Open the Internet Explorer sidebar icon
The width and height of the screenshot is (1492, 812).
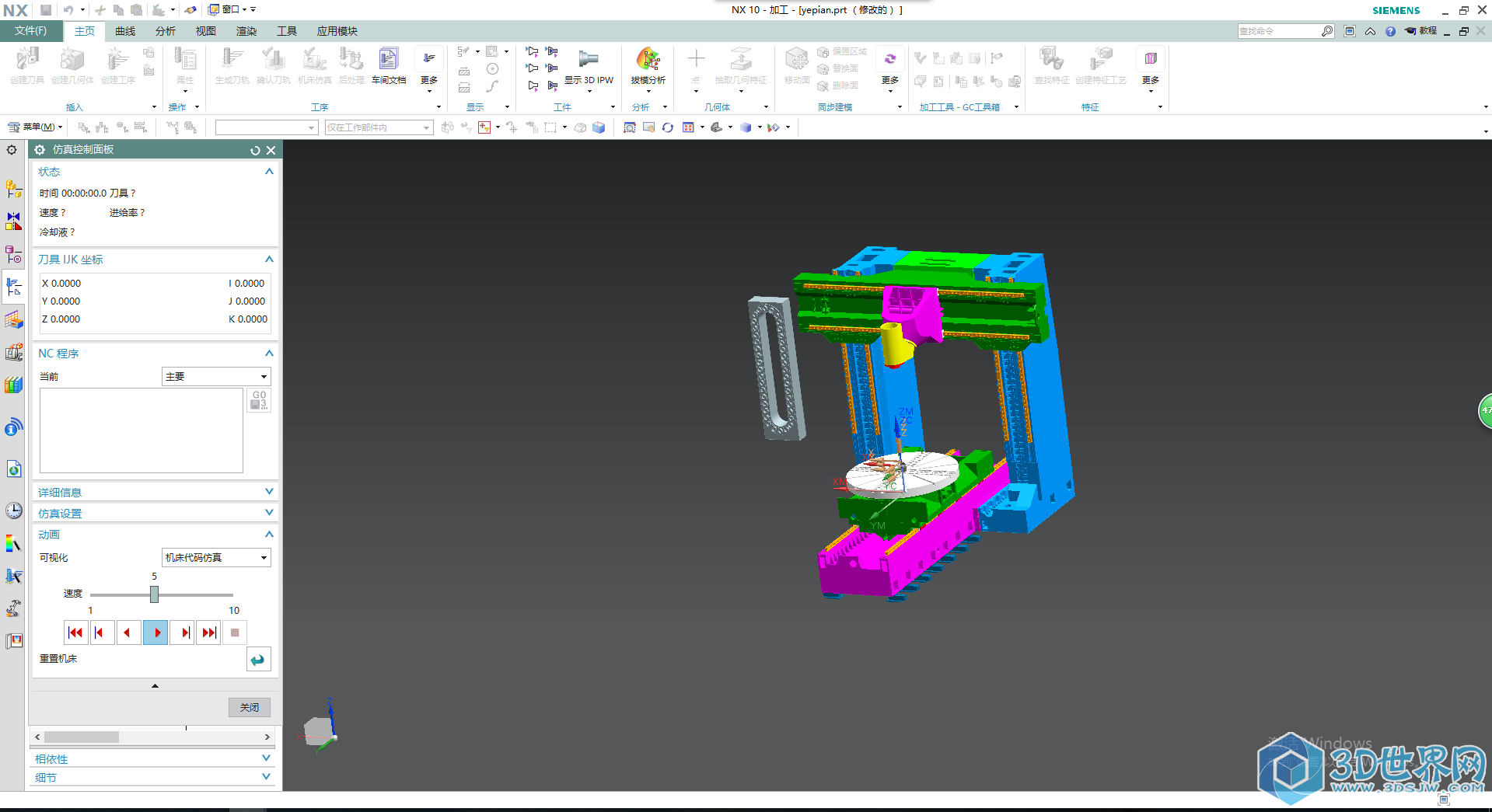[13, 469]
